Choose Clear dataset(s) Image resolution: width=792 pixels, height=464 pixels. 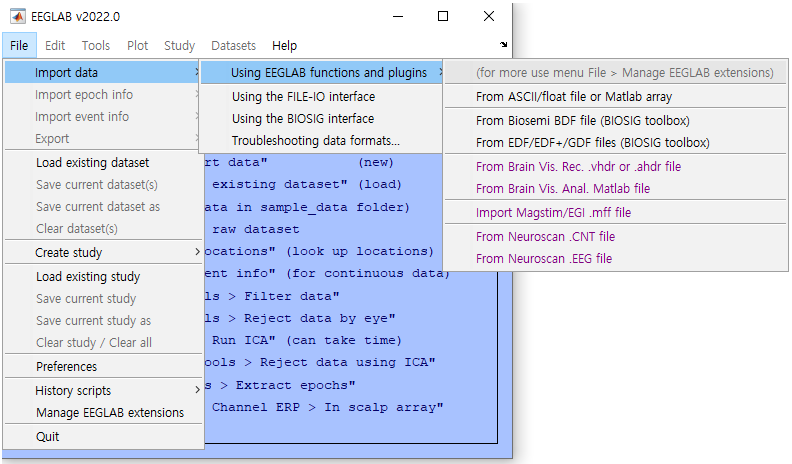point(103,229)
